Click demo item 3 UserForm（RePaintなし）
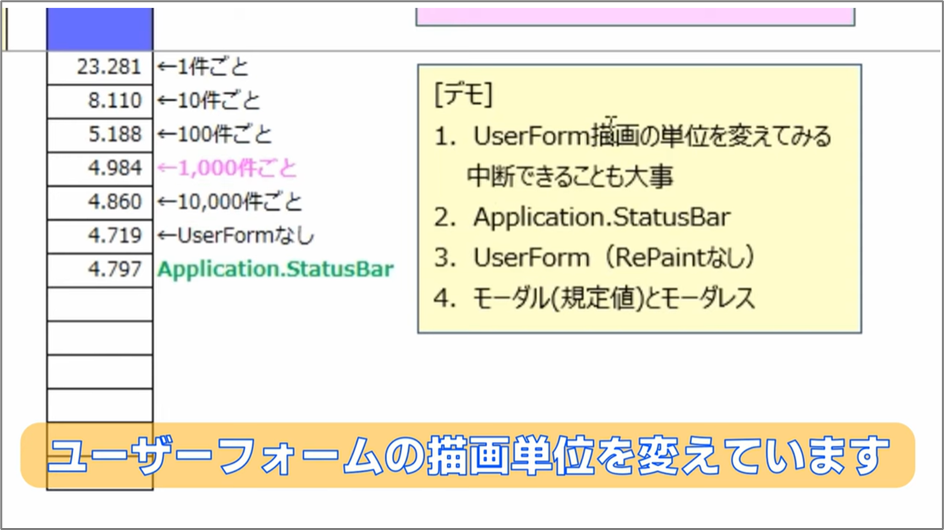Screen dimensions: 944x530 (x=594, y=257)
